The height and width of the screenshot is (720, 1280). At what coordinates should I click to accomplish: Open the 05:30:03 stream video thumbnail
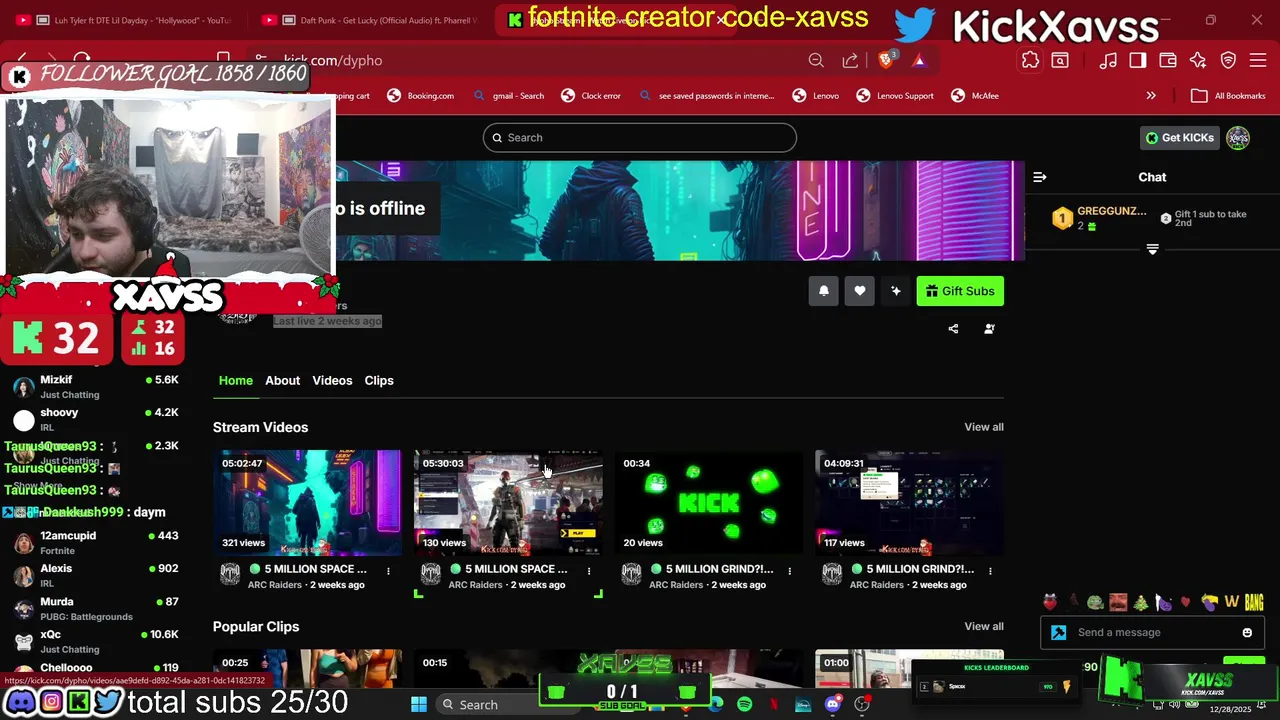click(x=508, y=502)
